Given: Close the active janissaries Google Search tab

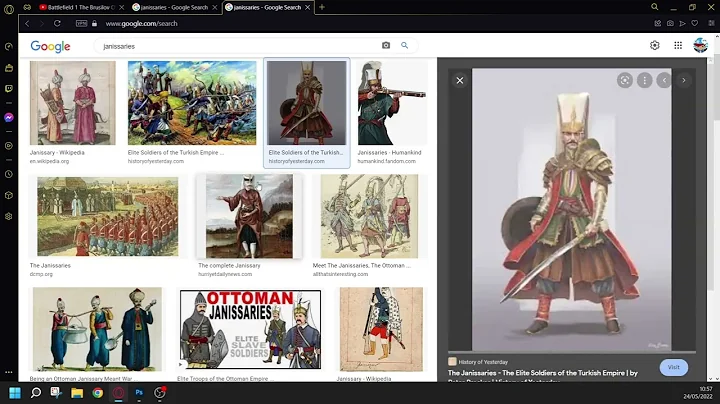Looking at the screenshot, I should [x=308, y=7].
